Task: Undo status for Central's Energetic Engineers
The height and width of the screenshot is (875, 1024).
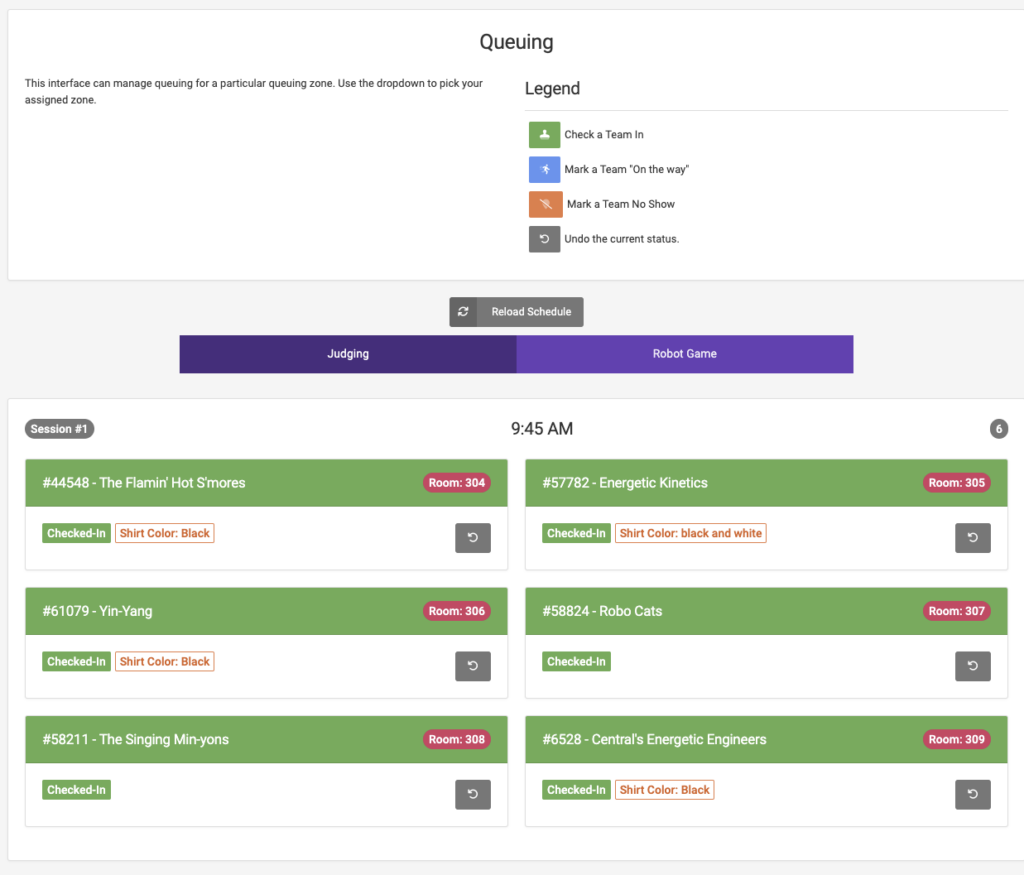Action: pos(973,794)
